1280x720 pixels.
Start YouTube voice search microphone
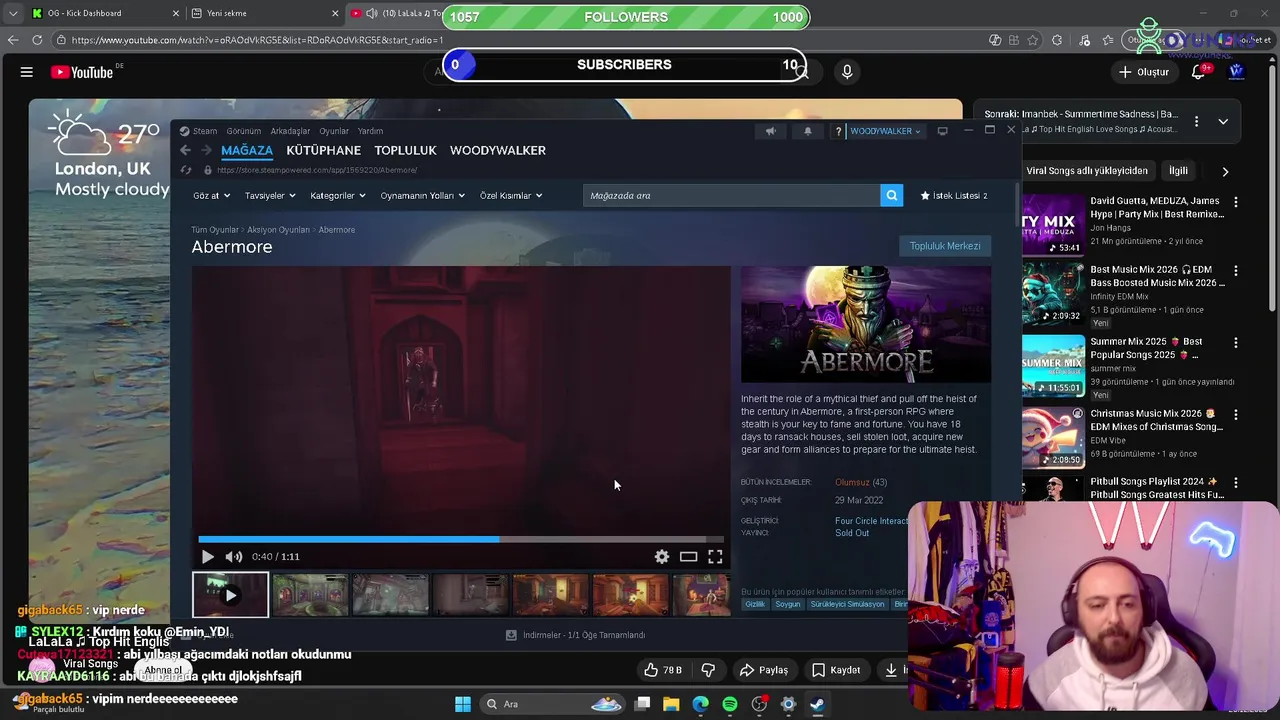(847, 72)
